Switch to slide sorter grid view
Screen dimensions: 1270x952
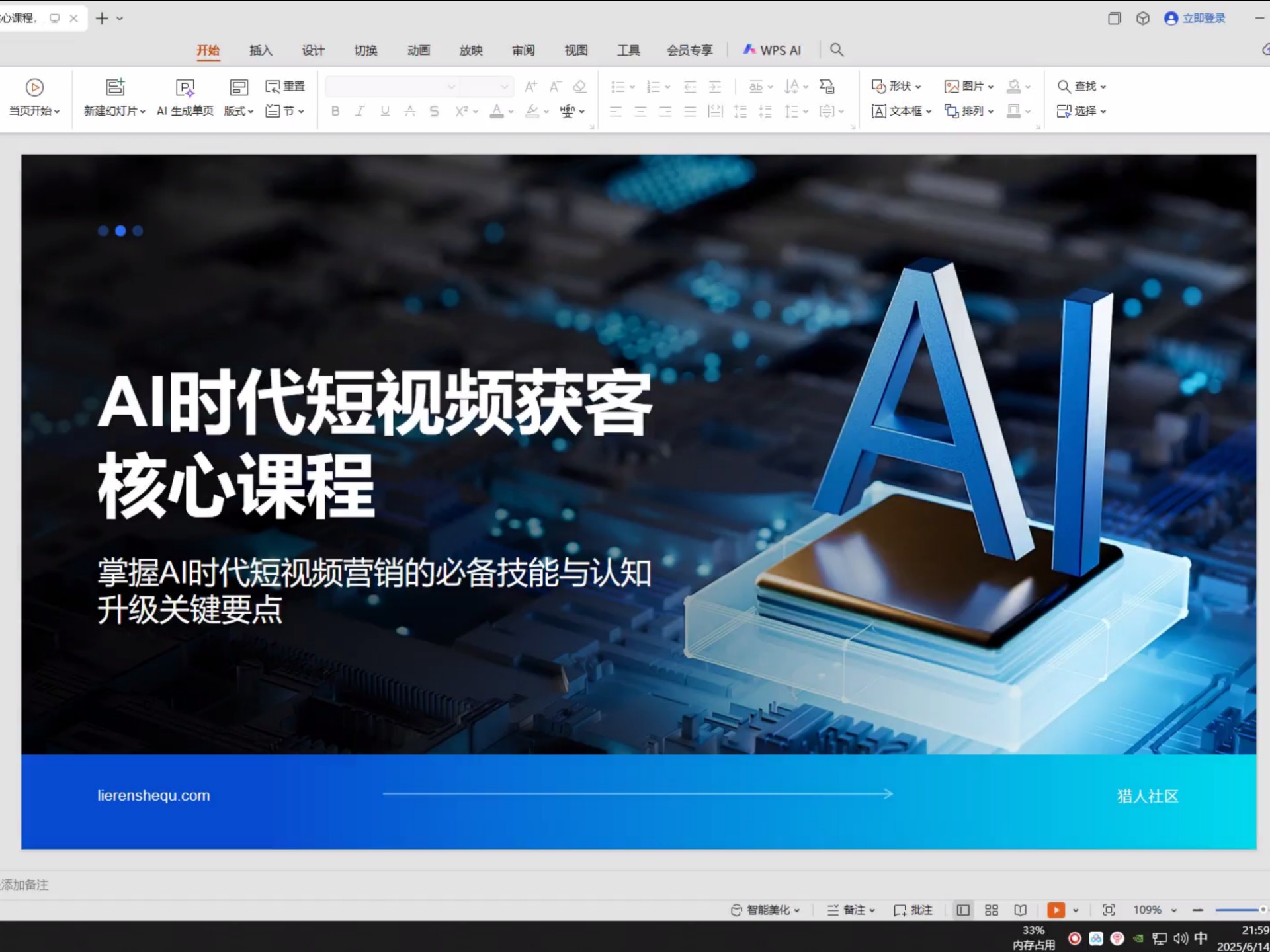click(x=991, y=910)
